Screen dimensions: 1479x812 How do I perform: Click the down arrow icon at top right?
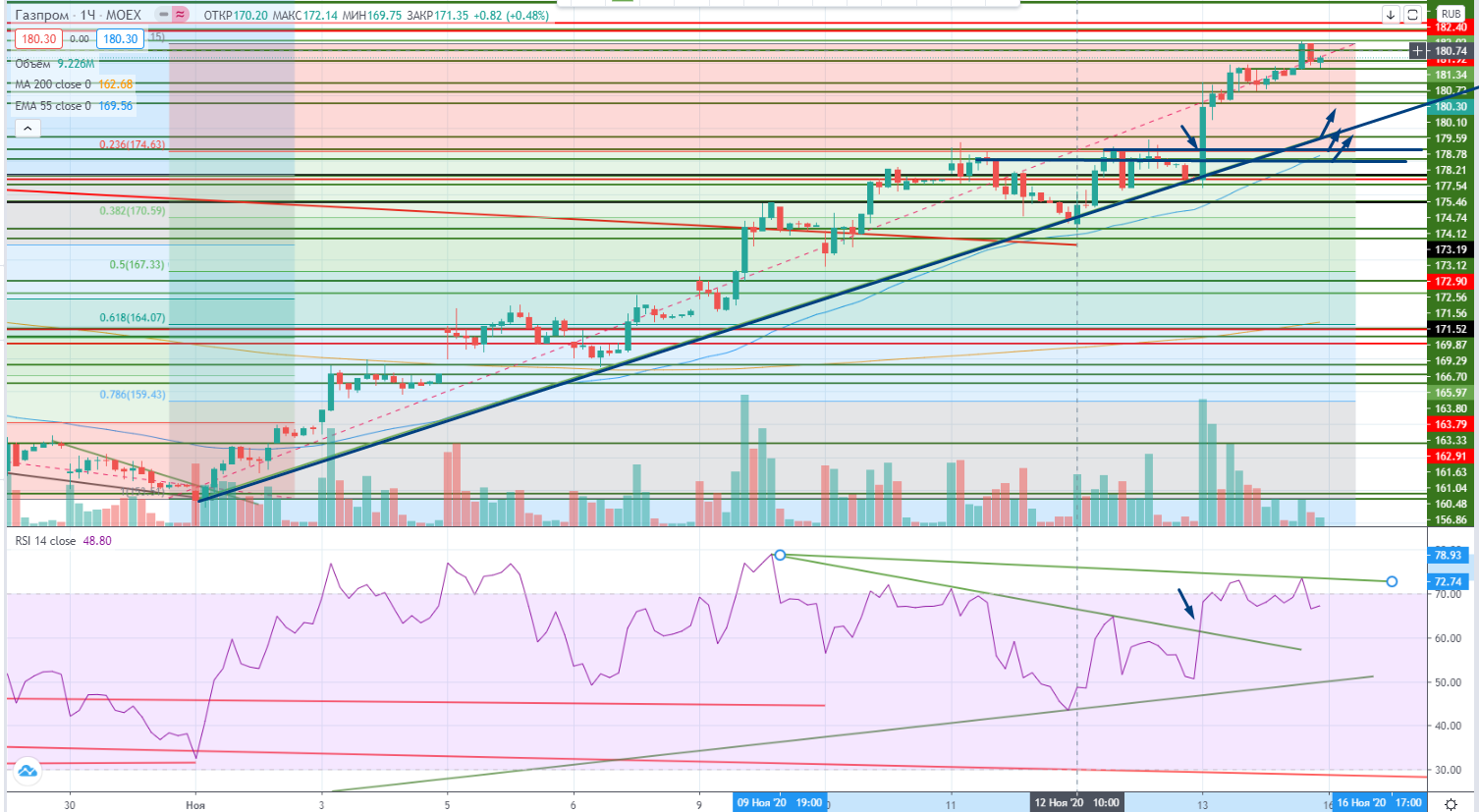pos(1391,15)
